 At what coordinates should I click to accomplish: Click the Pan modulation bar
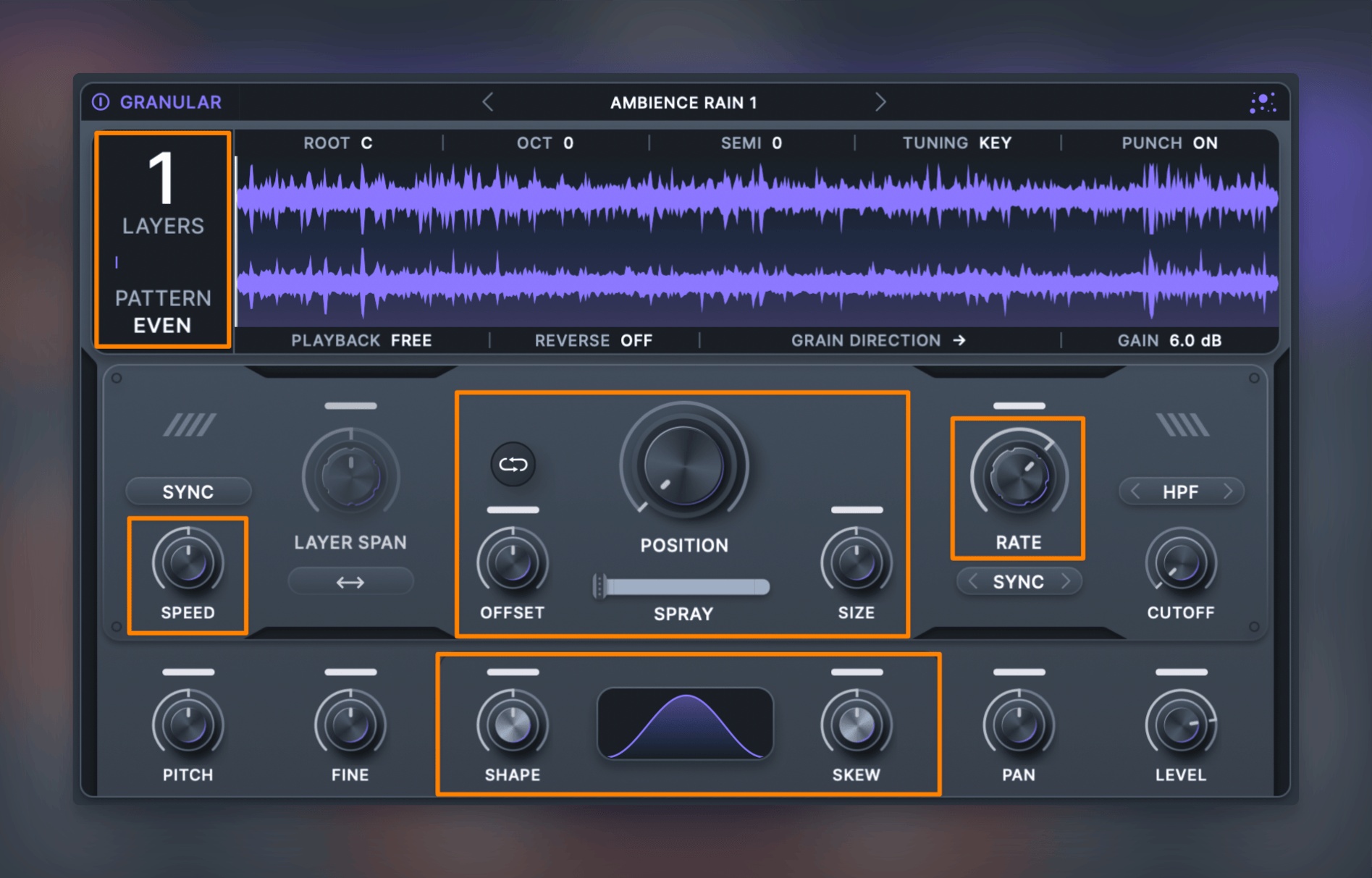[1019, 672]
